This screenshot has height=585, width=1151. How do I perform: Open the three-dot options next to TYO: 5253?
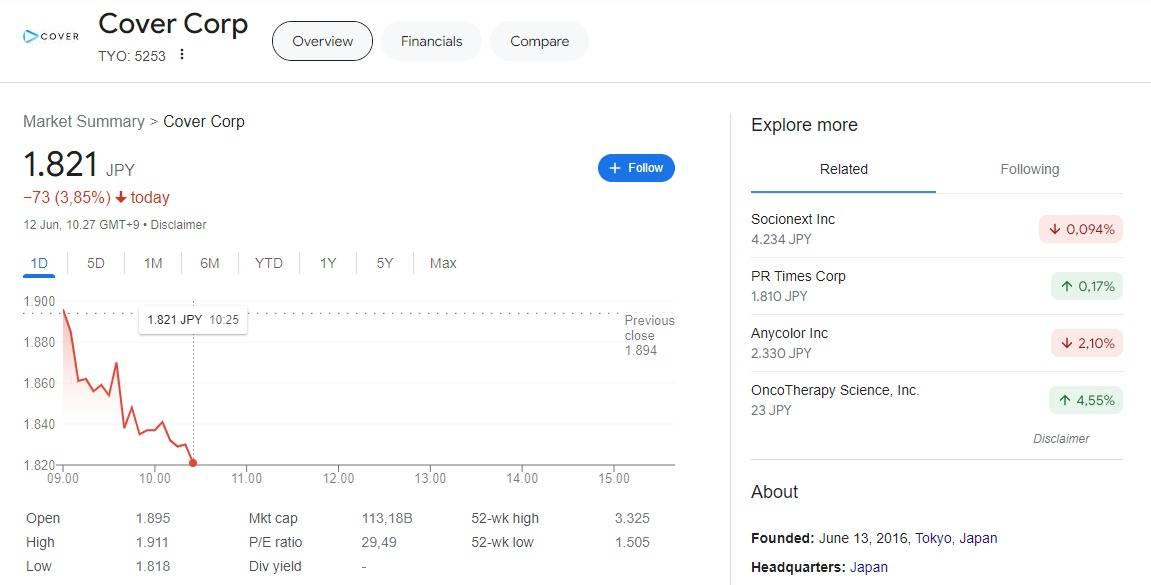tap(182, 55)
